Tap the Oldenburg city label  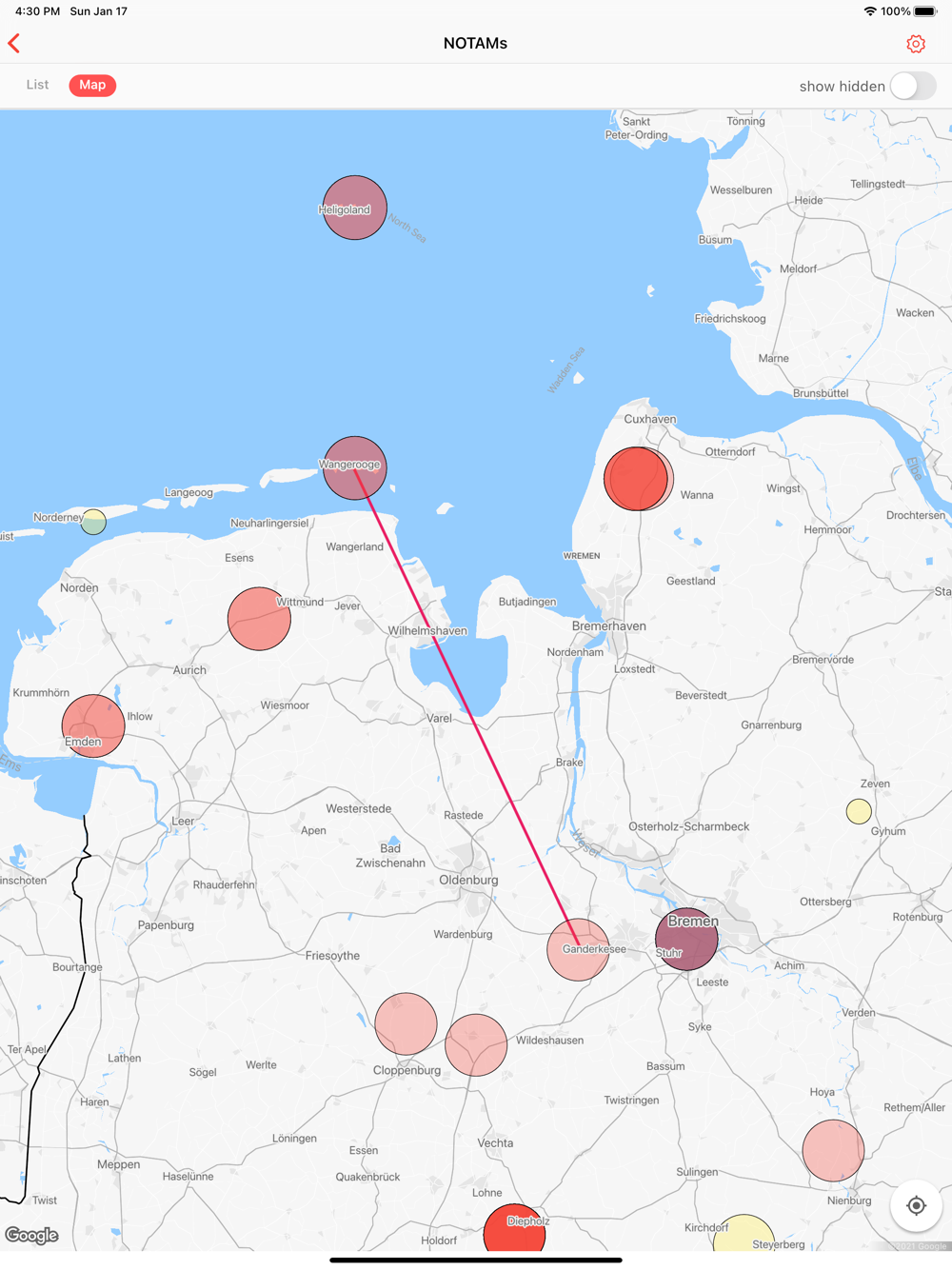(x=468, y=880)
